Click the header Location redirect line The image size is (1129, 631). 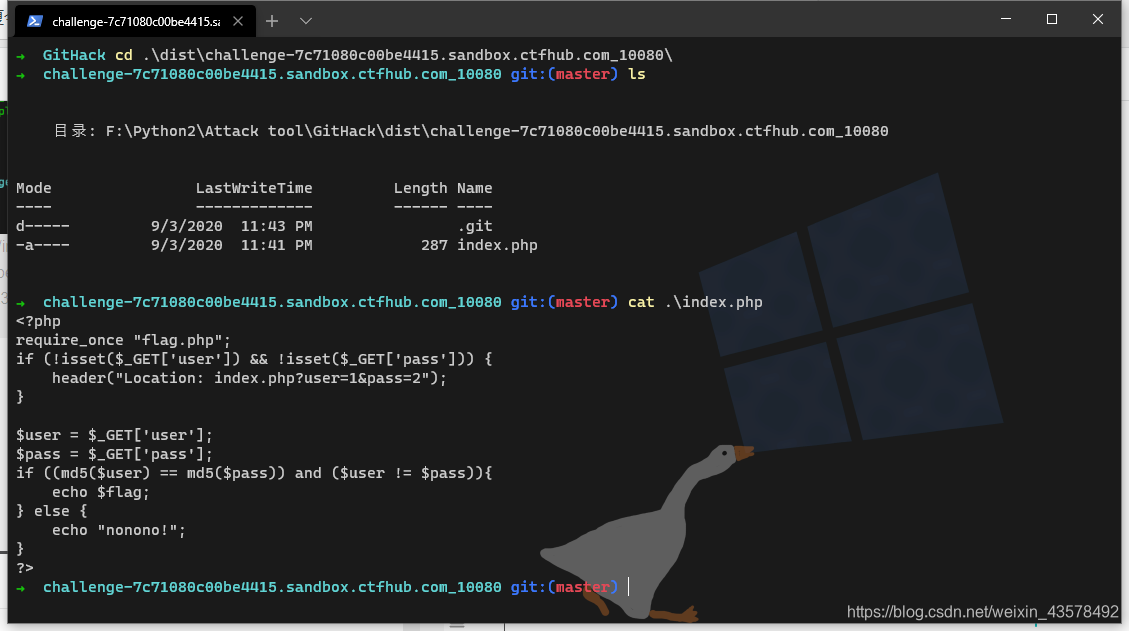pyautogui.click(x=249, y=378)
